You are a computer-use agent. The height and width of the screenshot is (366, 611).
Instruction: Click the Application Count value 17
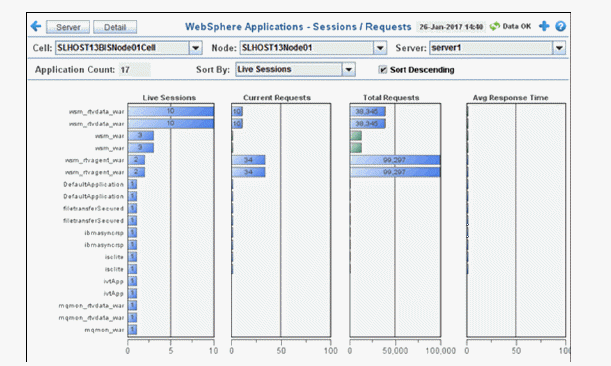click(x=134, y=70)
